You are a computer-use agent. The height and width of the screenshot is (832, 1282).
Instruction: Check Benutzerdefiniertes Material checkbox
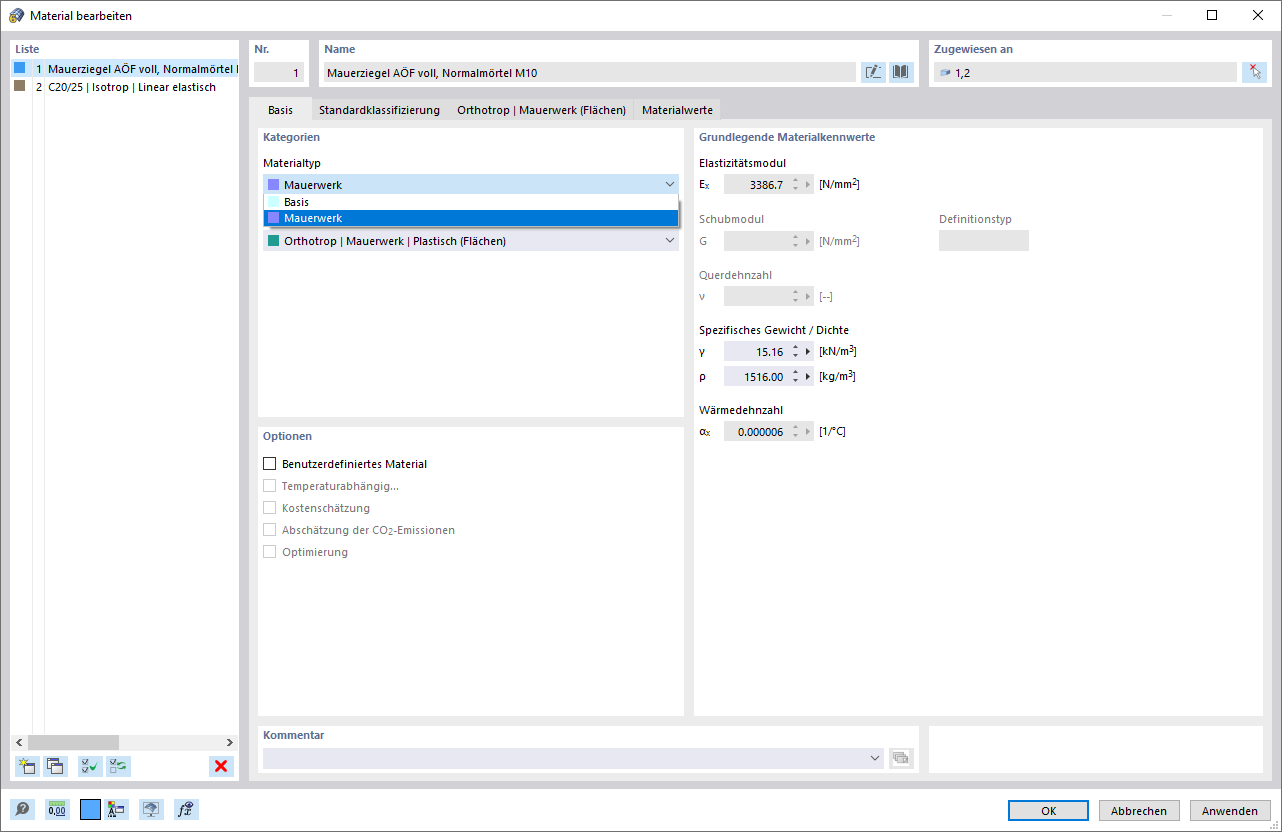(x=269, y=464)
